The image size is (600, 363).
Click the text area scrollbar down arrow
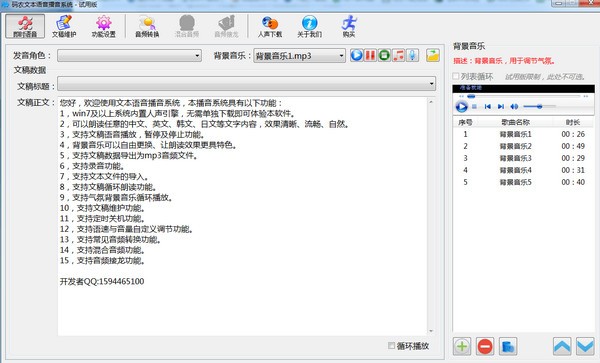431,331
